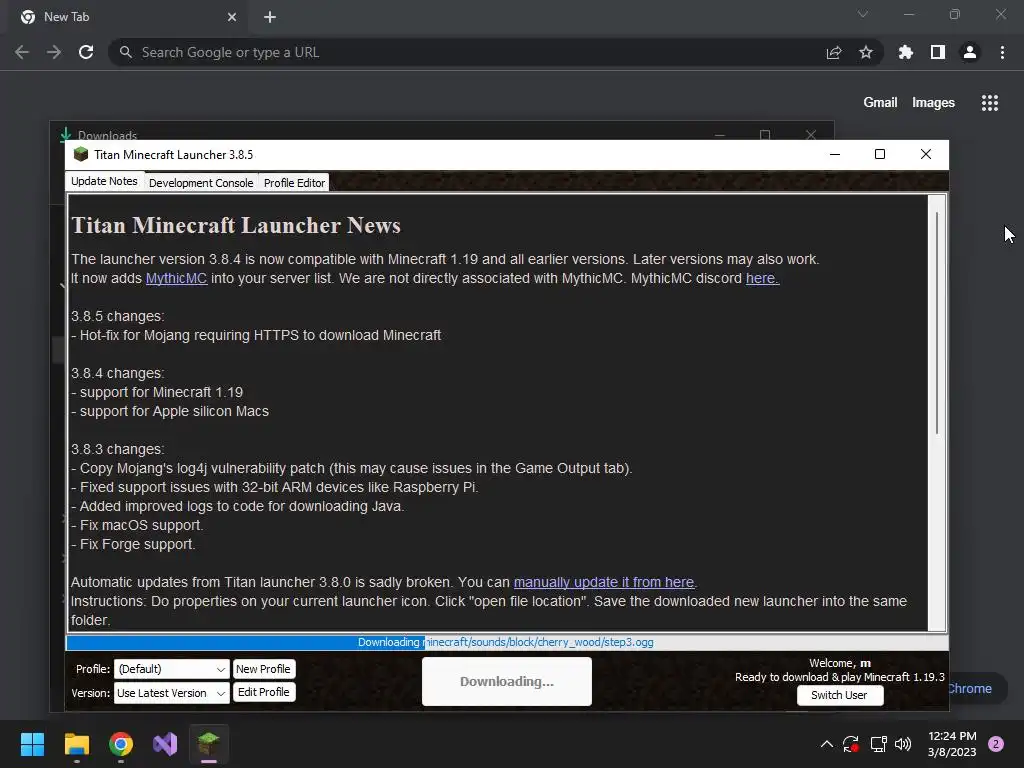Show hidden system tray icons
This screenshot has height=768, width=1024.
[x=827, y=744]
